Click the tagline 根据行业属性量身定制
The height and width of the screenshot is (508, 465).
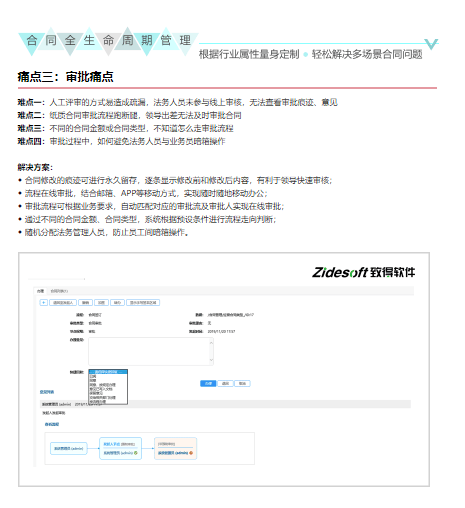point(249,54)
